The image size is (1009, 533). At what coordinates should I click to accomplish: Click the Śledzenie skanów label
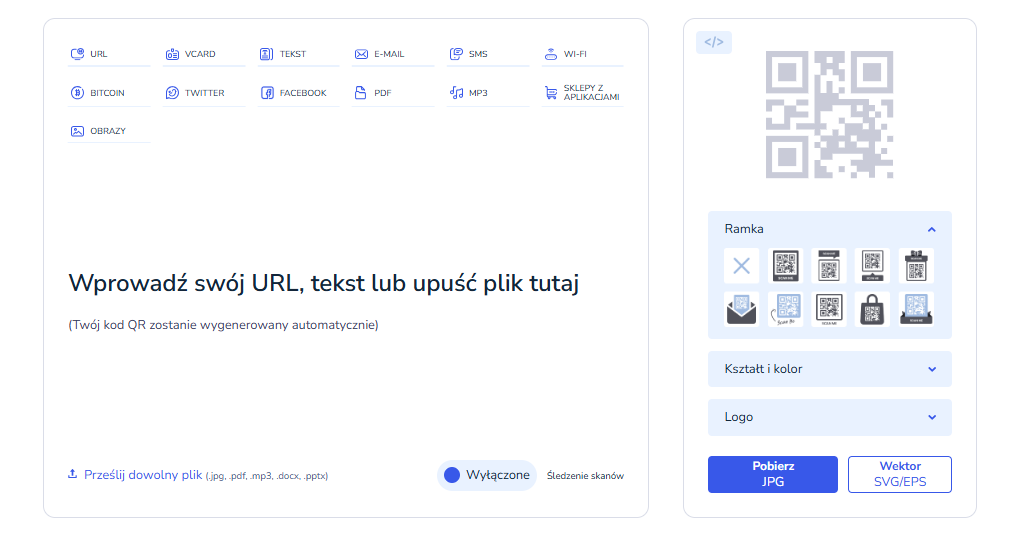[x=586, y=476]
